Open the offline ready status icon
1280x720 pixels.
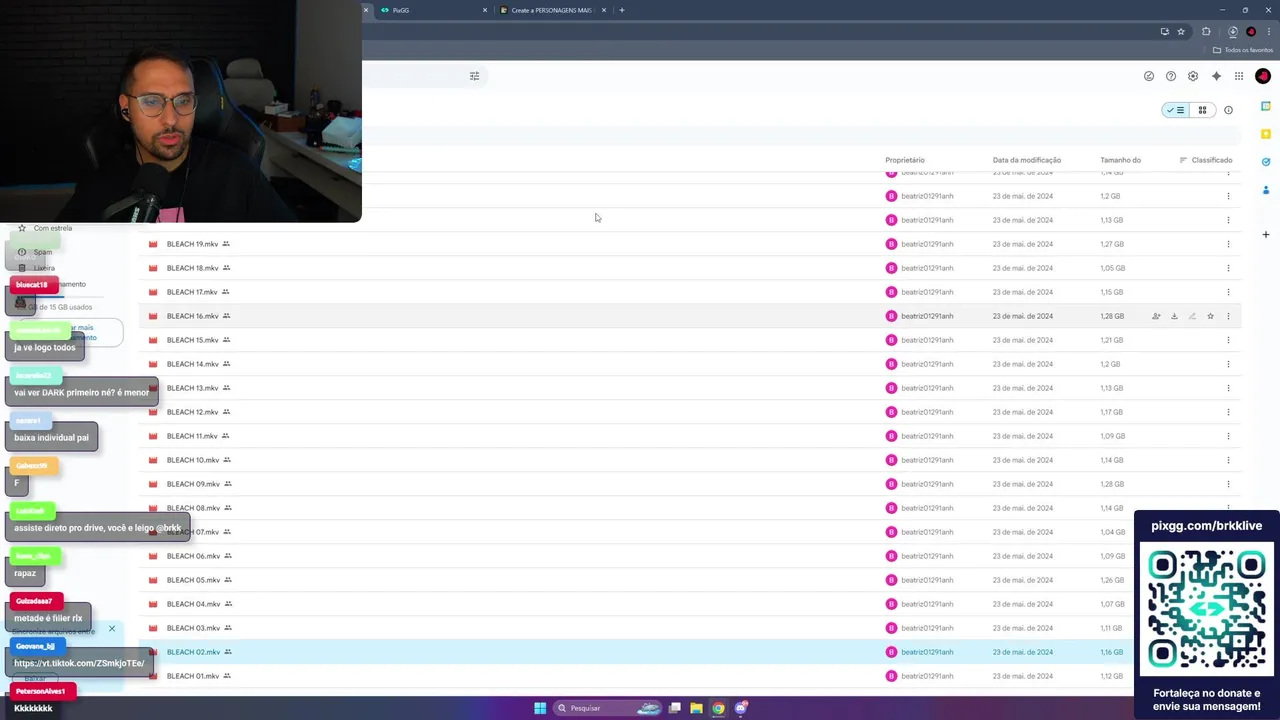(1149, 76)
